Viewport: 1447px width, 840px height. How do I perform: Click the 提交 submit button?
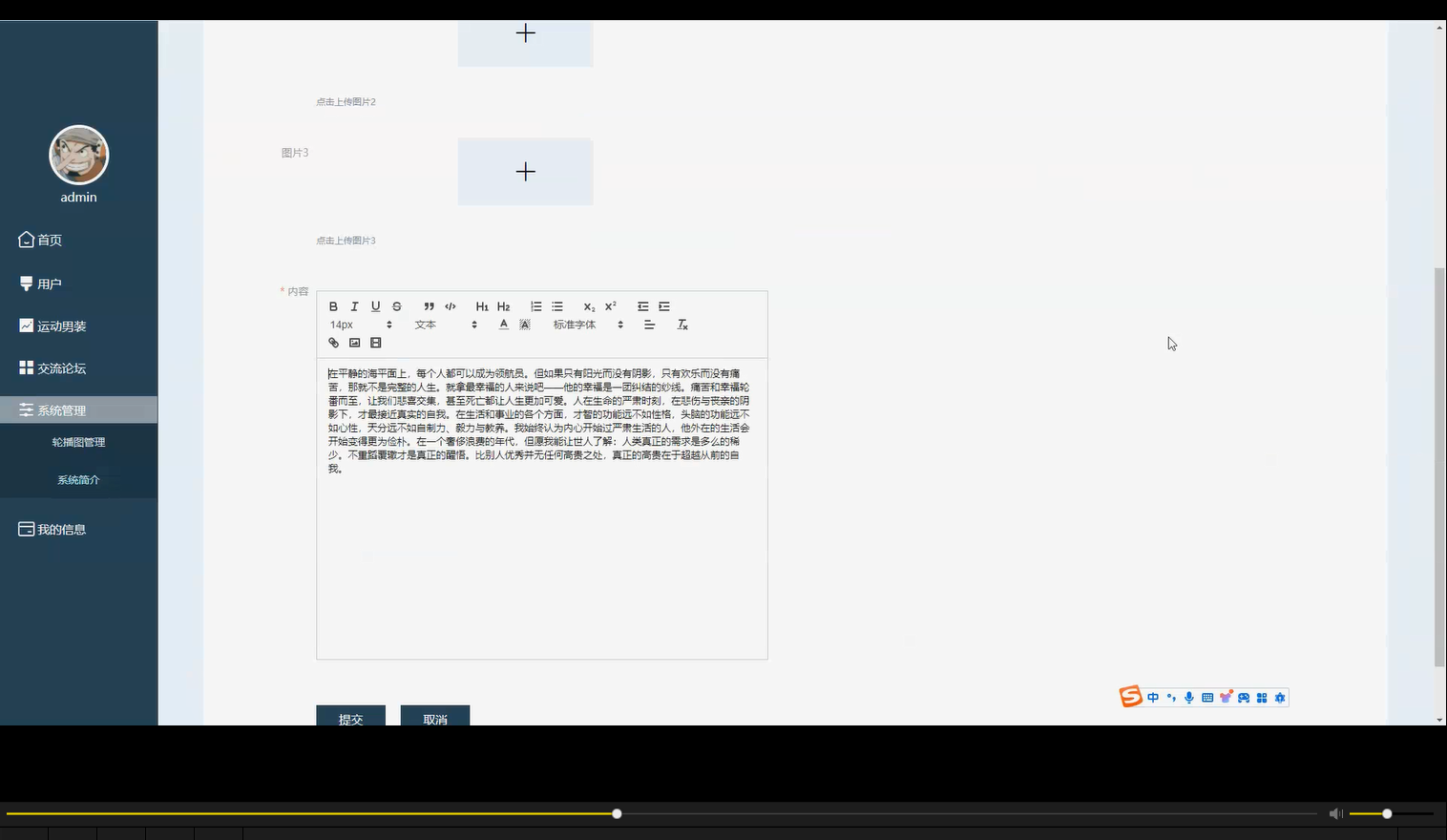tap(350, 716)
